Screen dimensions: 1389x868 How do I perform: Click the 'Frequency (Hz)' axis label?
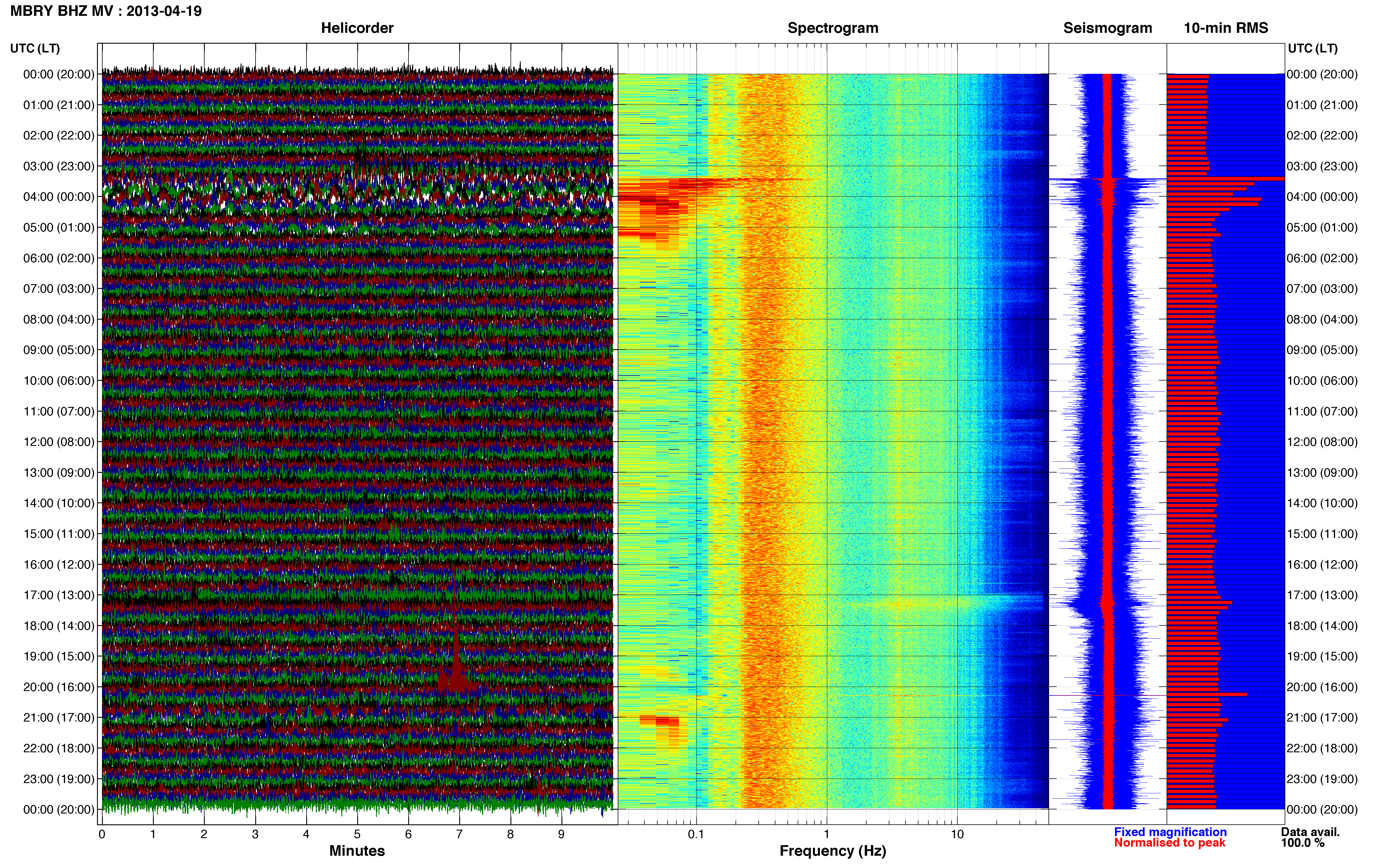pos(833,851)
